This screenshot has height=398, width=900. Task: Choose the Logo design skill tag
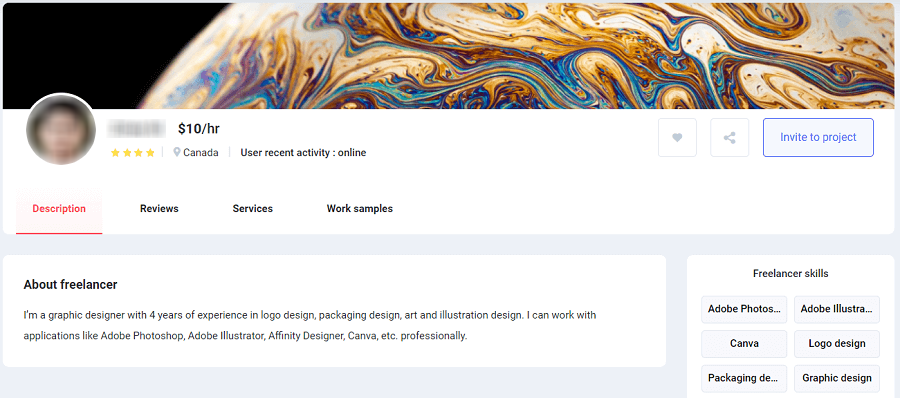coord(836,344)
